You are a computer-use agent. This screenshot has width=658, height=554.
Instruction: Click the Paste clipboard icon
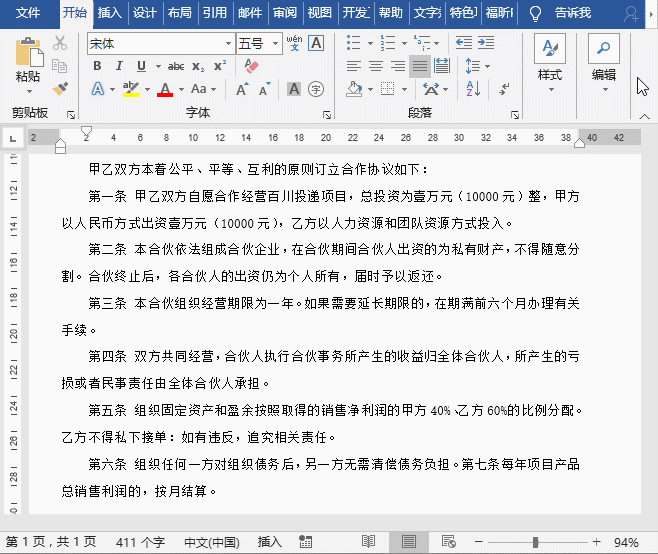pos(29,52)
